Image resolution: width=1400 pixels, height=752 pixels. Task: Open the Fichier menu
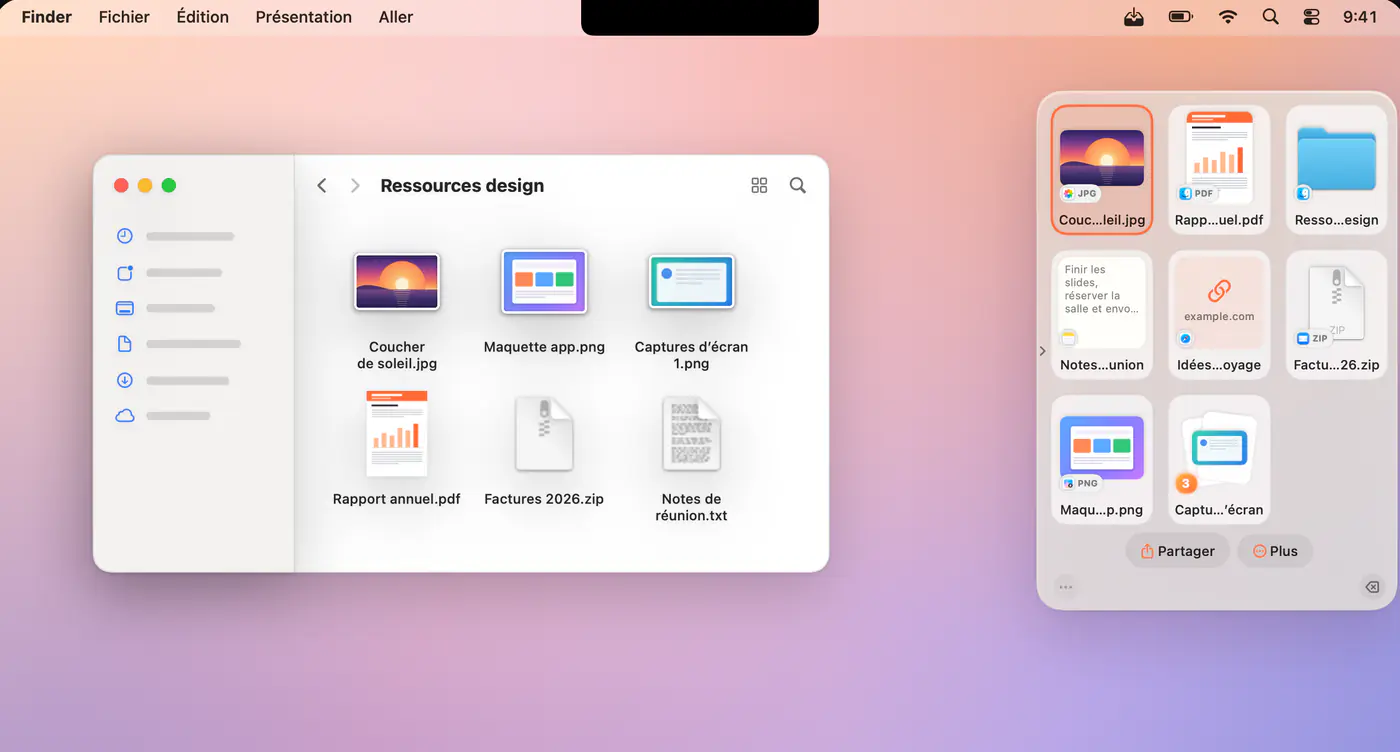click(x=124, y=17)
